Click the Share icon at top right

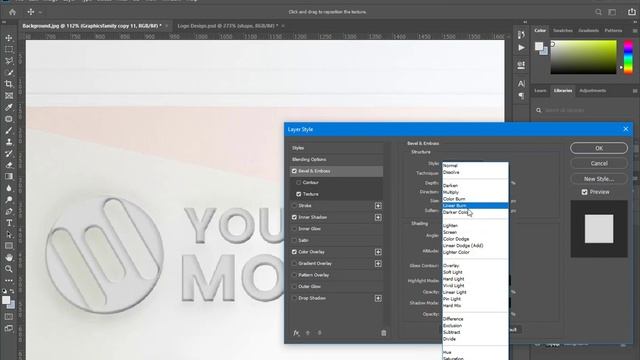click(x=631, y=12)
